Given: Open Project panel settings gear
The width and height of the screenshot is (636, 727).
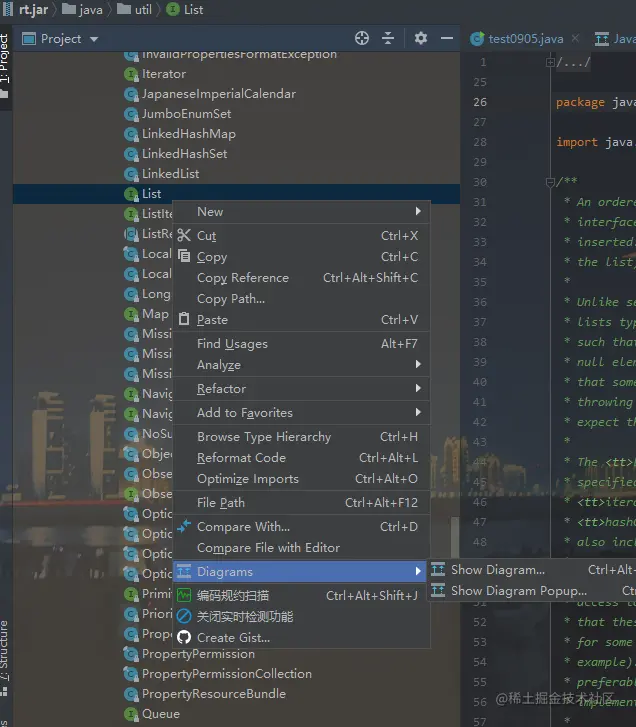Looking at the screenshot, I should [420, 38].
